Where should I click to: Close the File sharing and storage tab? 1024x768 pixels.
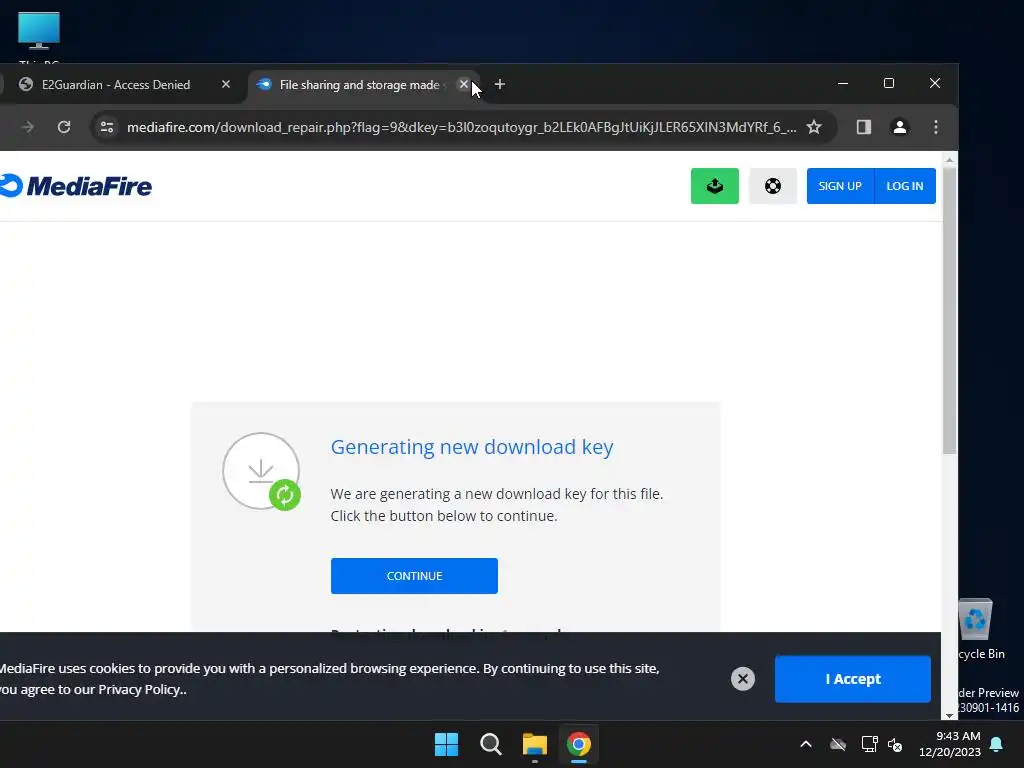click(464, 84)
